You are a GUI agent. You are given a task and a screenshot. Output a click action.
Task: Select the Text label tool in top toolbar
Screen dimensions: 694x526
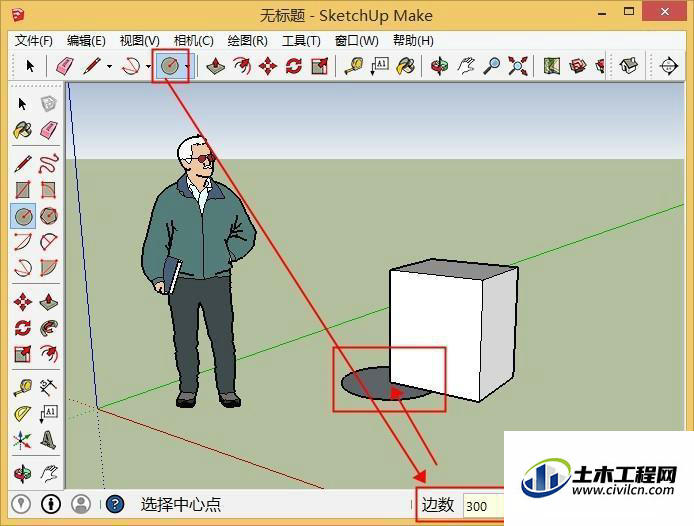379,66
